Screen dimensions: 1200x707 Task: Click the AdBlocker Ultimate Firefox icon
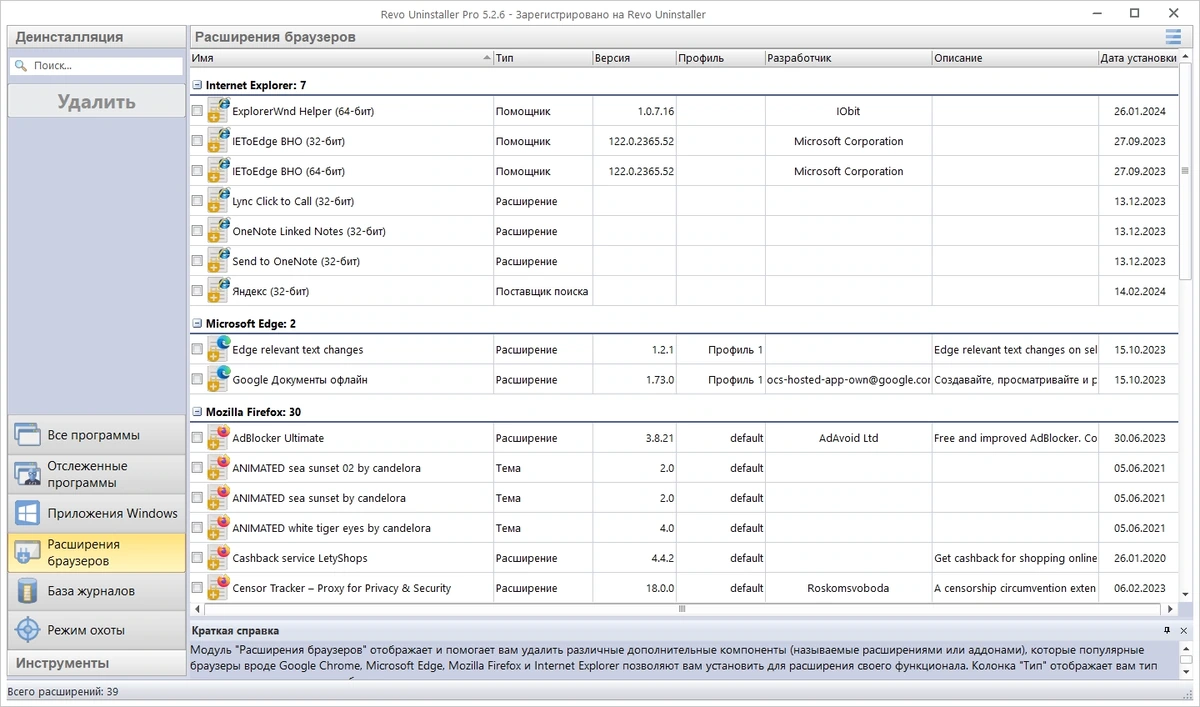[x=219, y=438]
